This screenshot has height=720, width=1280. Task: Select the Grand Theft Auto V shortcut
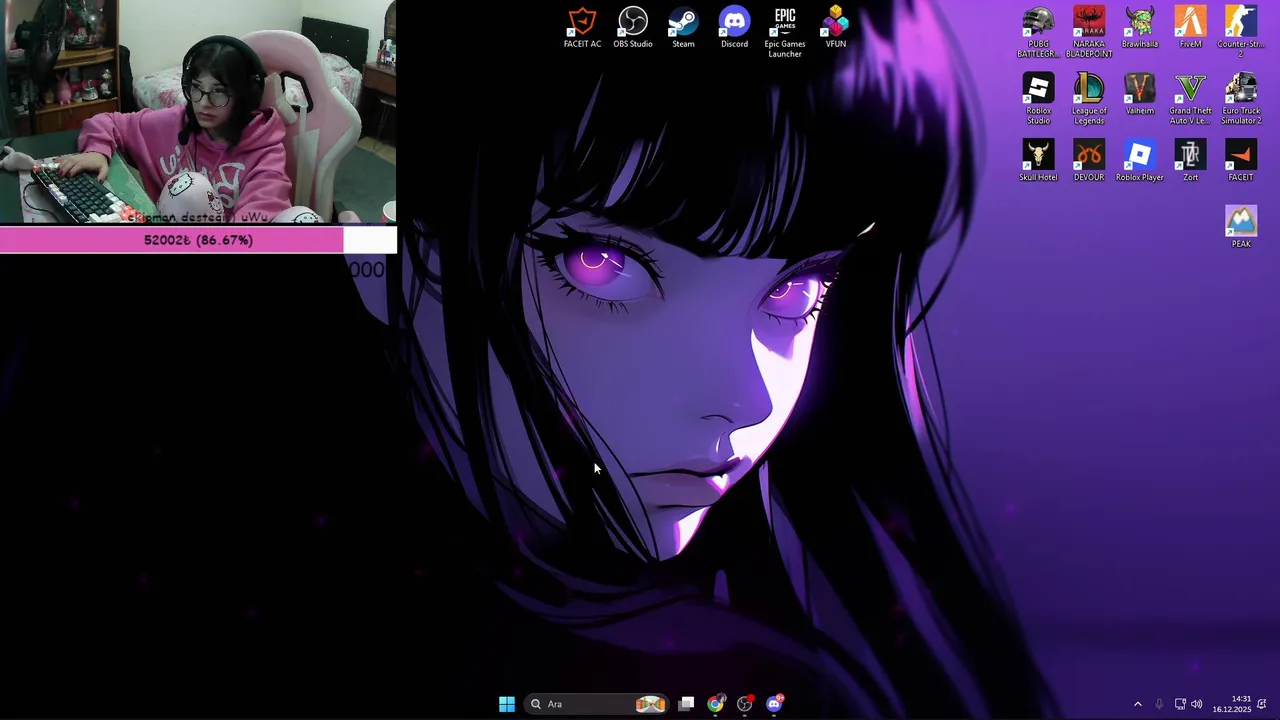click(1190, 100)
